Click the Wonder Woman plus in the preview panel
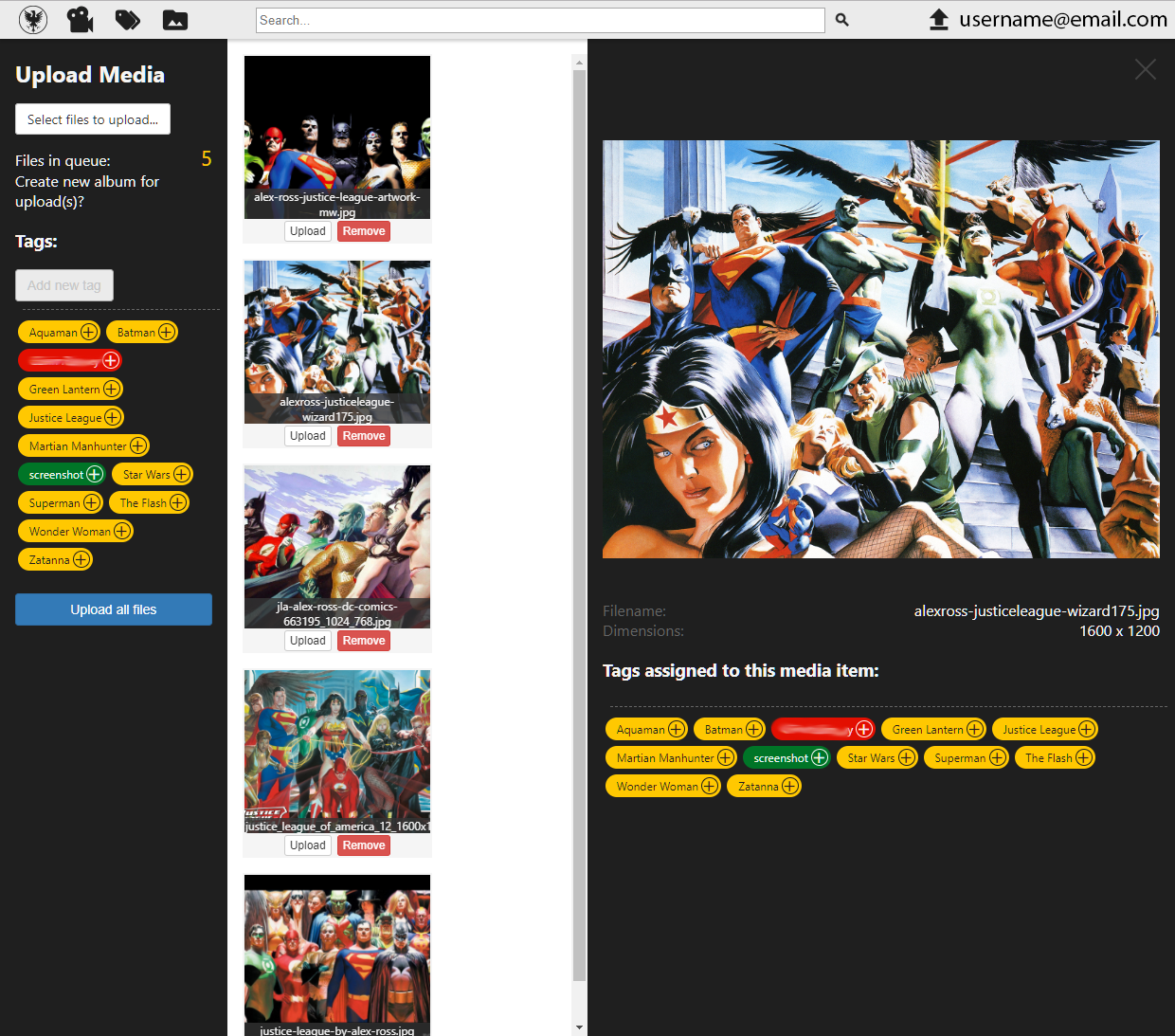The width and height of the screenshot is (1175, 1036). [x=710, y=786]
